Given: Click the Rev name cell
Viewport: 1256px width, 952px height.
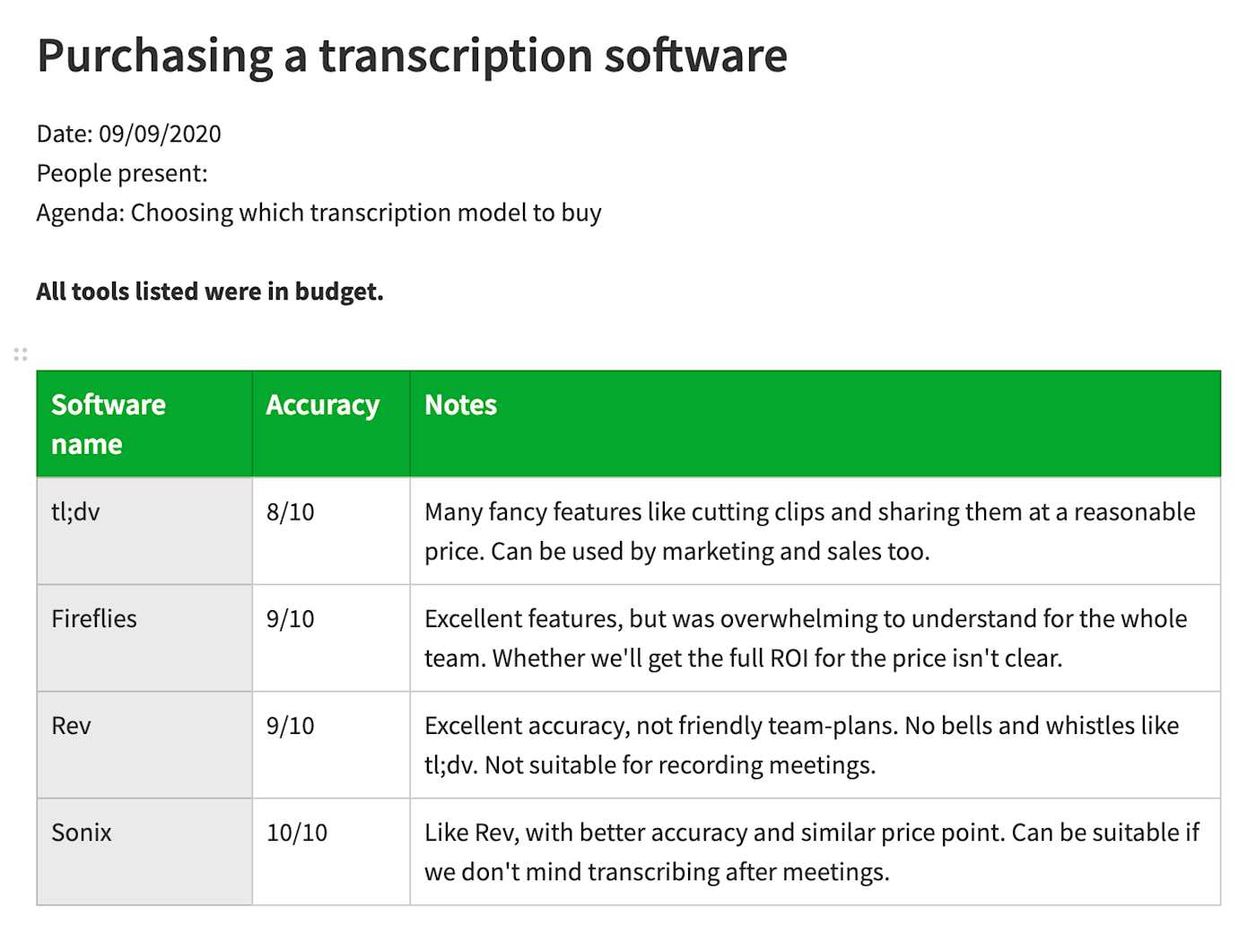Looking at the screenshot, I should [144, 745].
